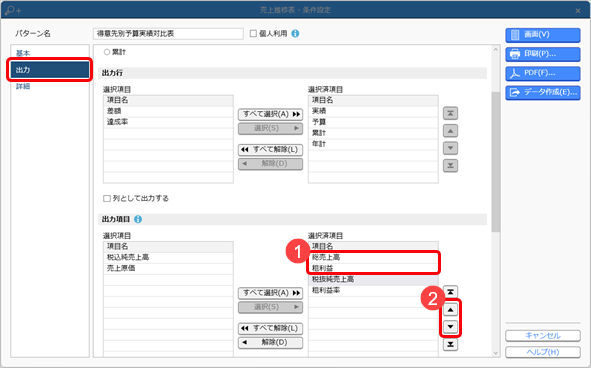Move item to bottom in 出力行 list
The height and width of the screenshot is (368, 591).
coord(450,166)
